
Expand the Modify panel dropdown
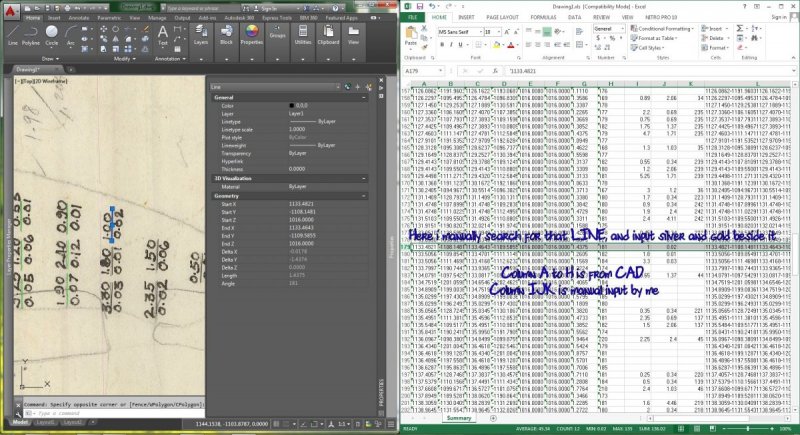[x=124, y=59]
